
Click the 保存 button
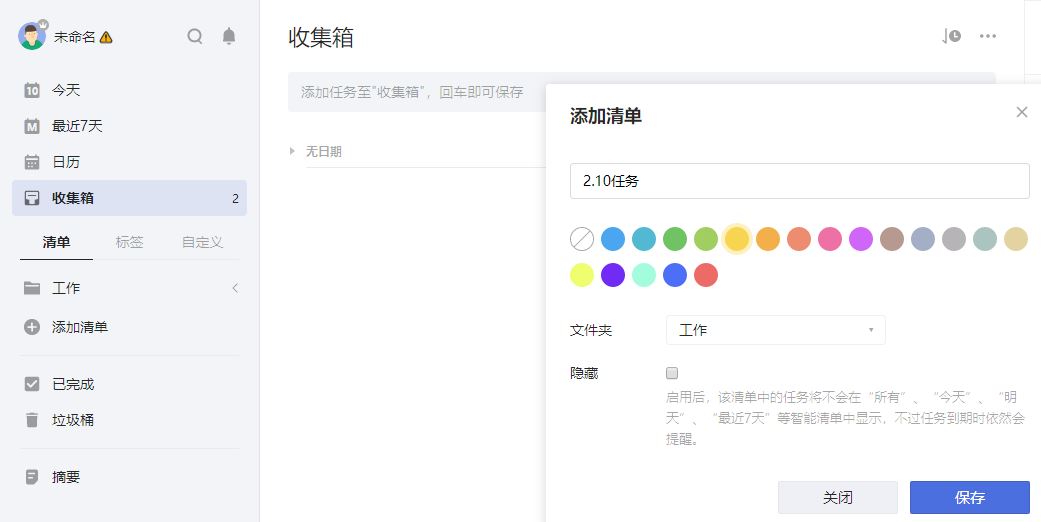[969, 497]
